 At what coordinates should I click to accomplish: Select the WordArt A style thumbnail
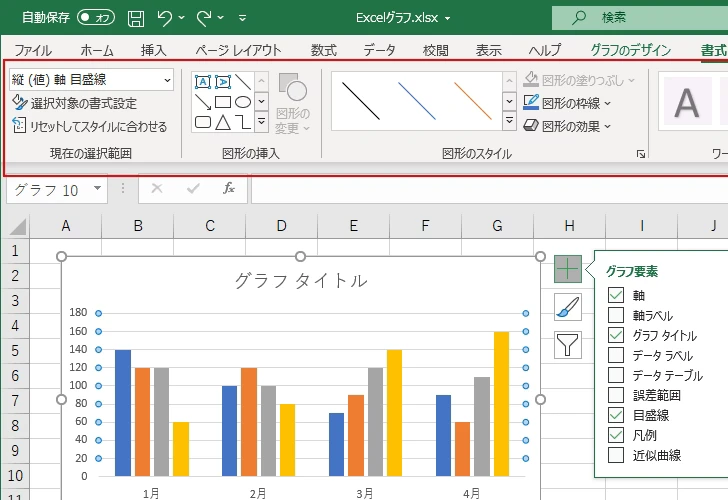click(x=687, y=102)
